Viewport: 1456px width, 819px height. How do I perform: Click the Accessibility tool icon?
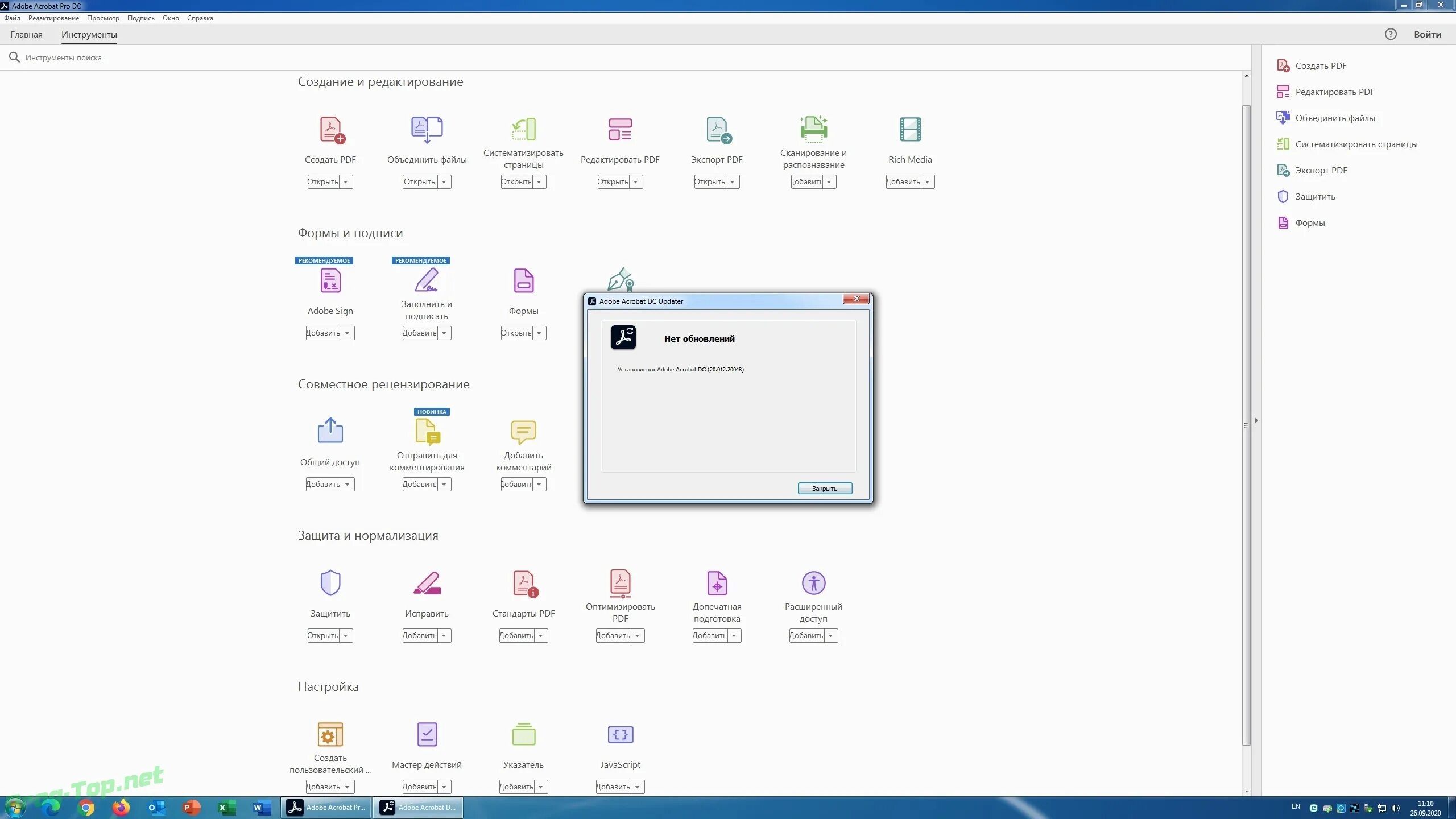pyautogui.click(x=813, y=583)
